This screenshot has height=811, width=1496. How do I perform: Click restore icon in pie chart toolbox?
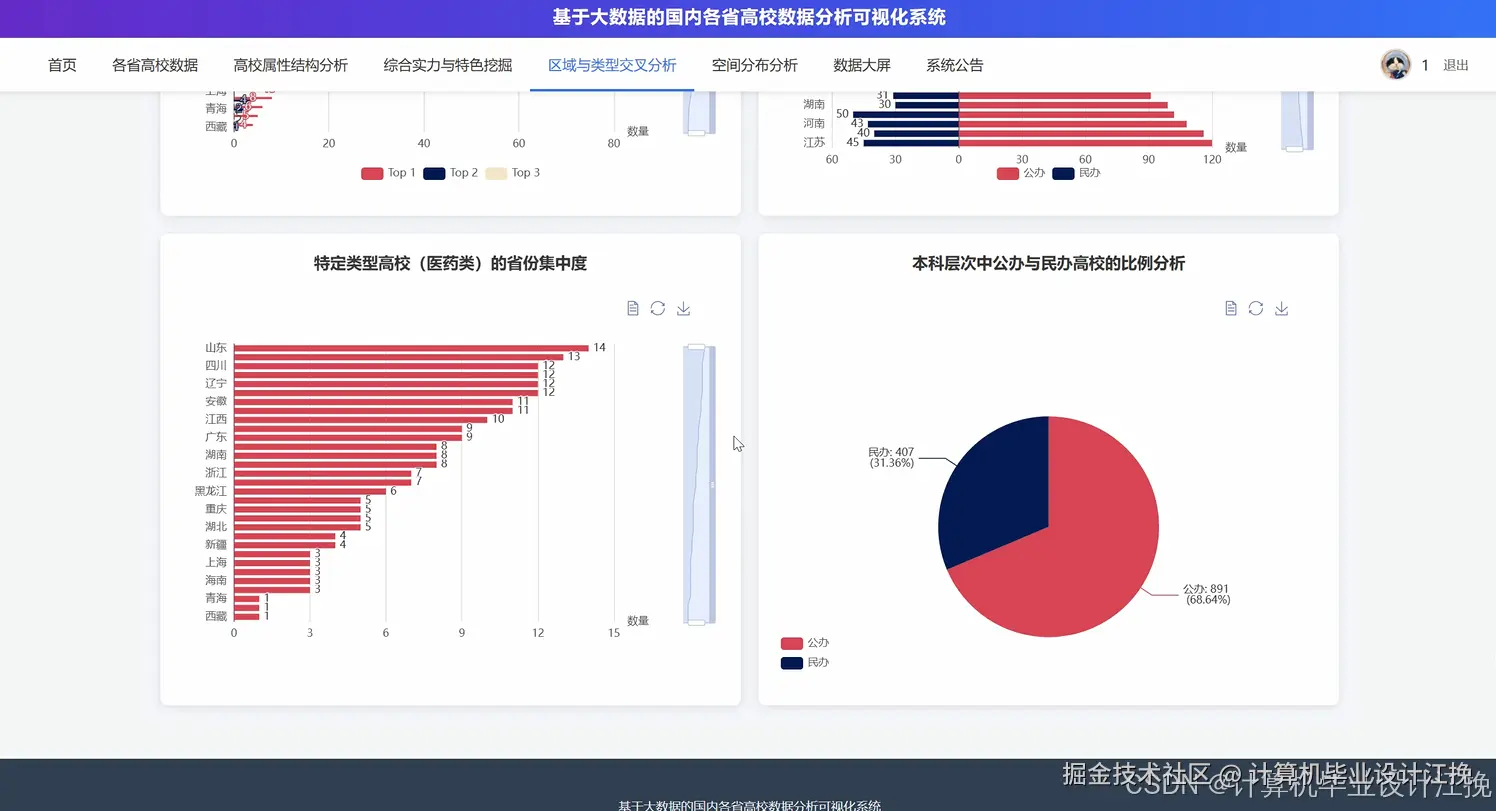point(1256,308)
